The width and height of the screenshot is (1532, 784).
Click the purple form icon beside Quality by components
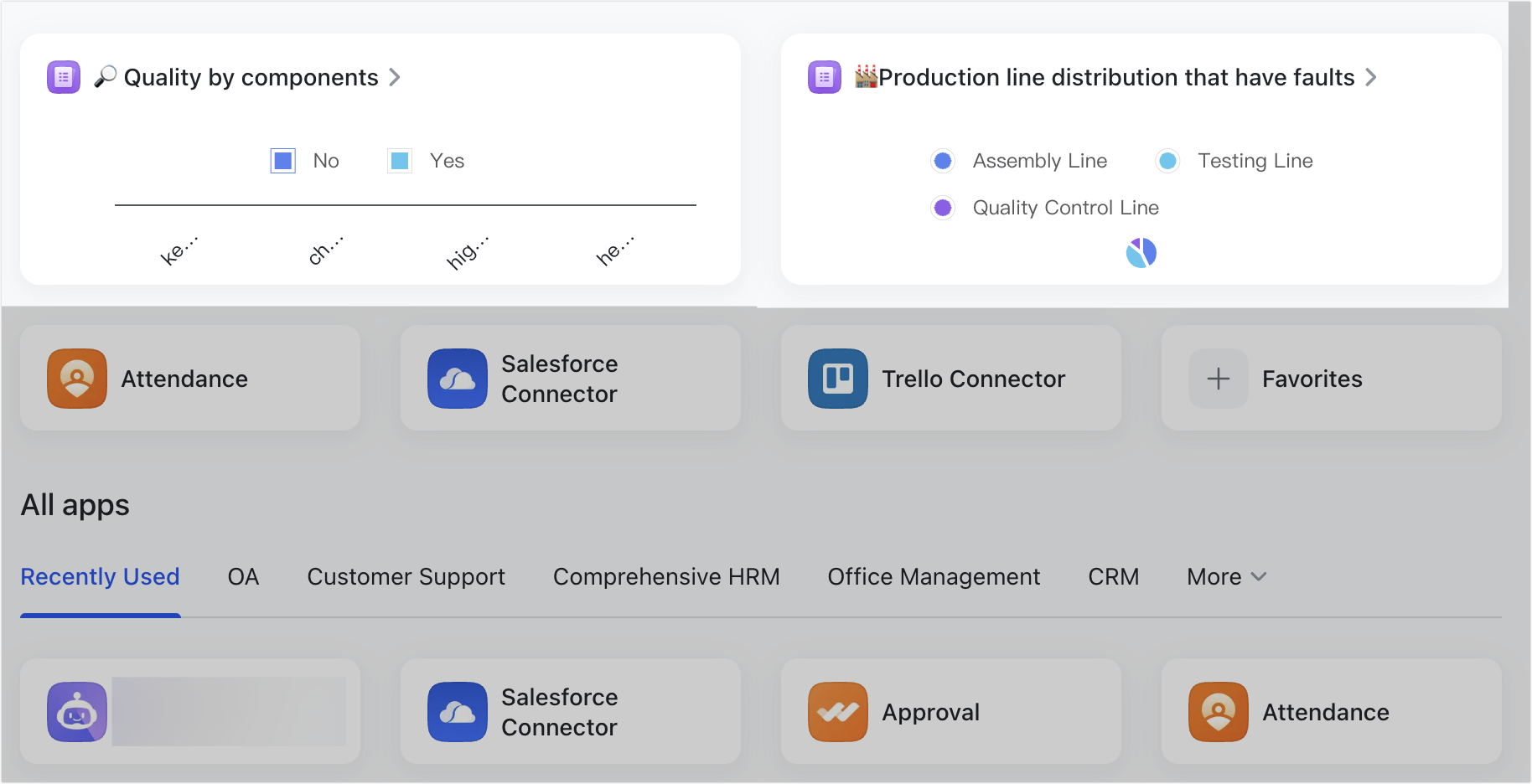click(64, 77)
